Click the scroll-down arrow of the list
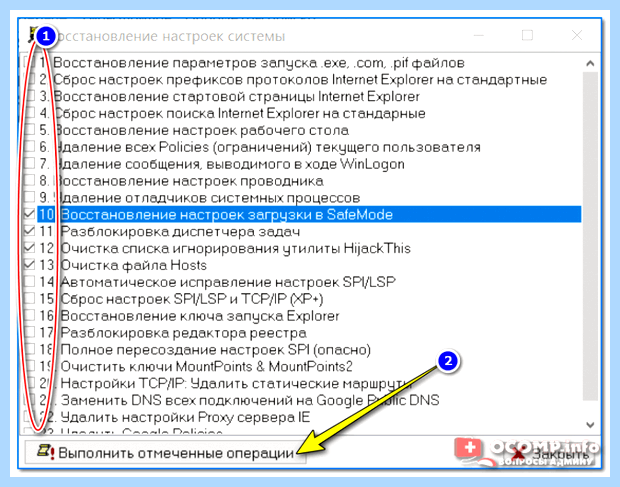Screen dimensions: 620x487 pos(590,425)
